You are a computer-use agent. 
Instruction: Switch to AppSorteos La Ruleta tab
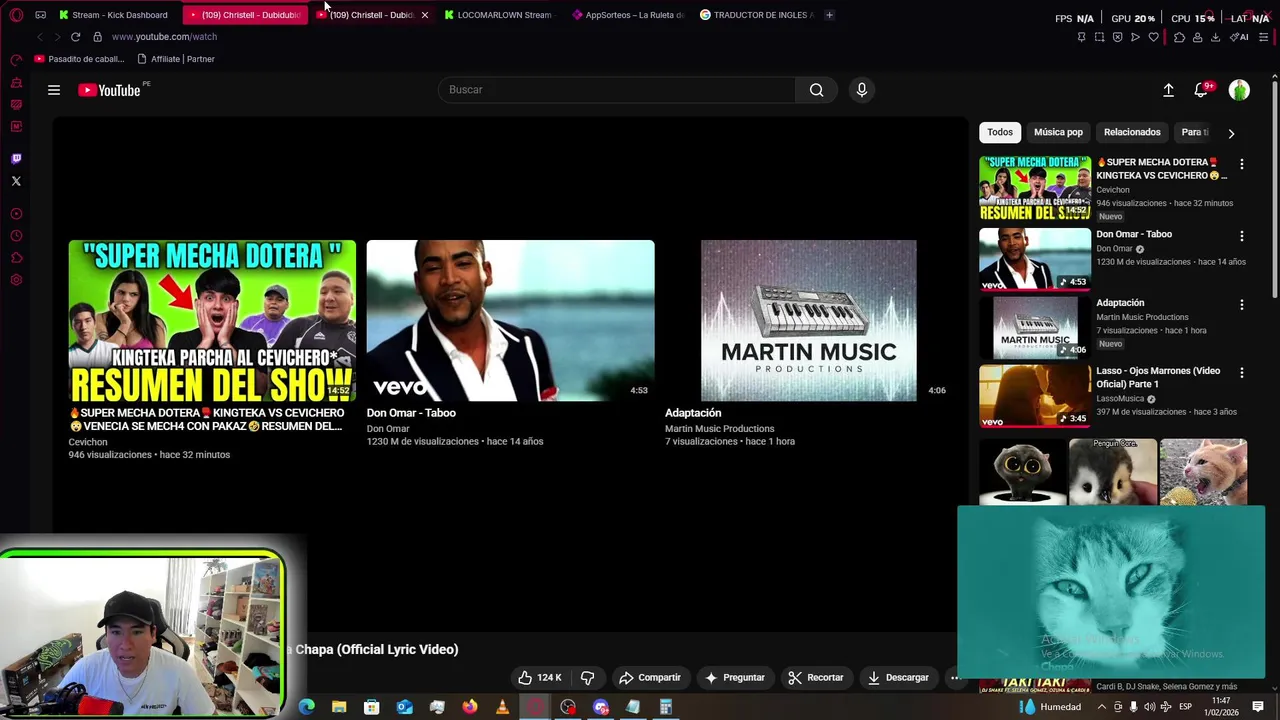[628, 15]
